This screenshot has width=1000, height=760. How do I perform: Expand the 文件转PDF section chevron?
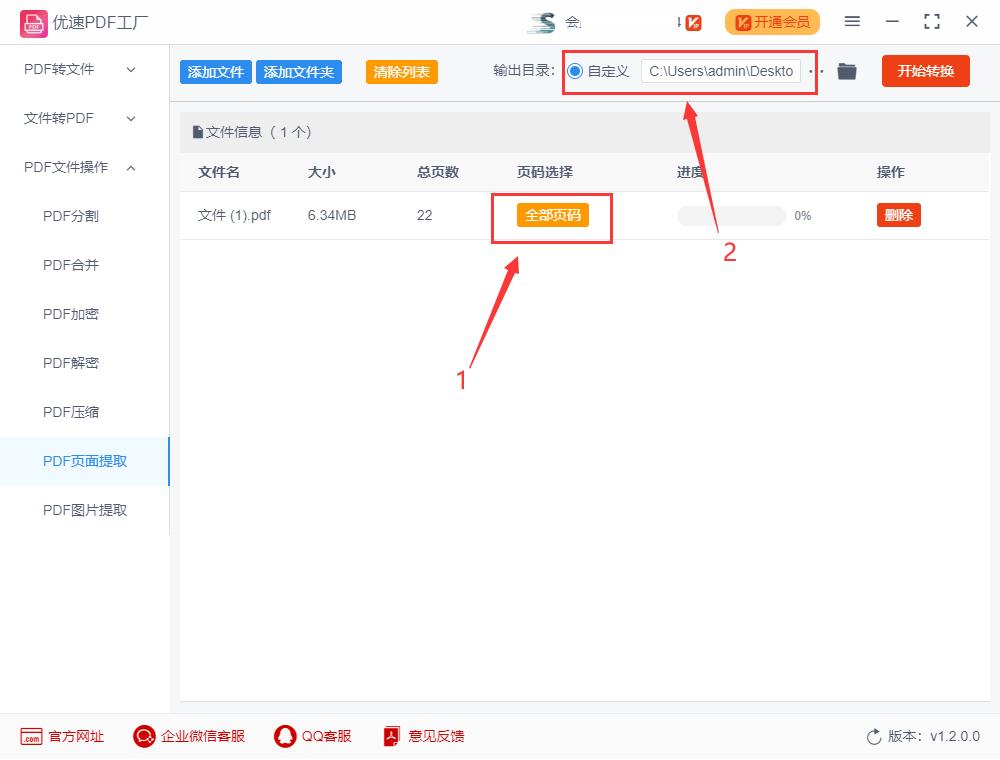tap(131, 119)
